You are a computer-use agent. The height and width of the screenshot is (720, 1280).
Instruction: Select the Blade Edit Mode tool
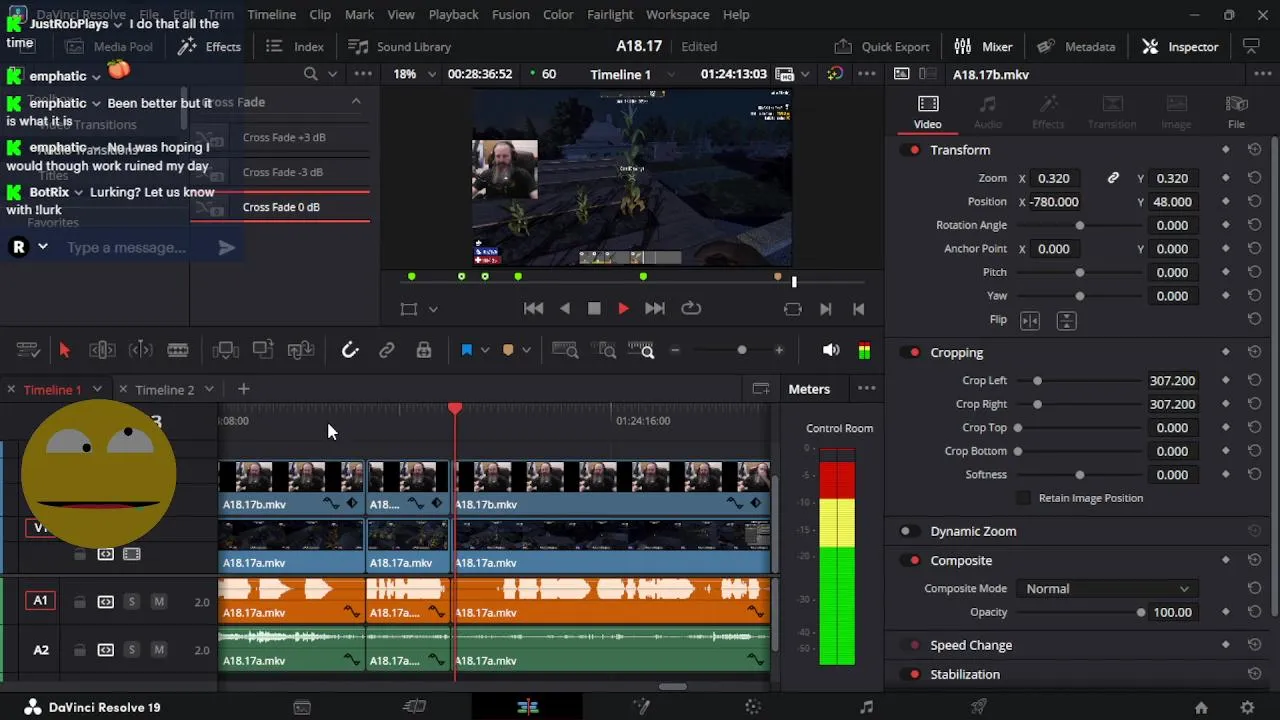click(x=178, y=350)
